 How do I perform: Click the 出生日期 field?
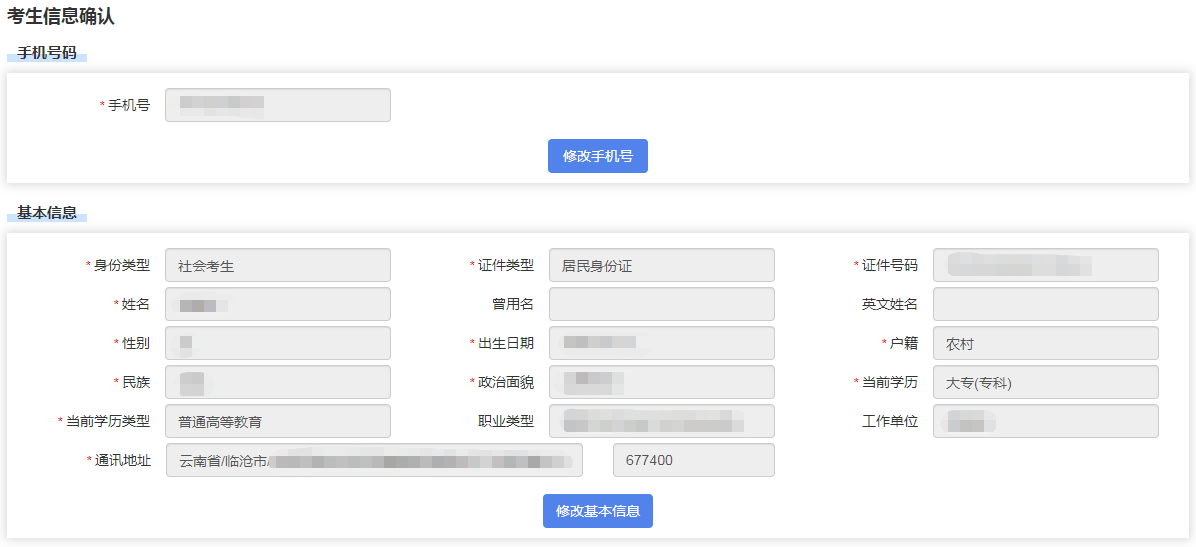661,344
